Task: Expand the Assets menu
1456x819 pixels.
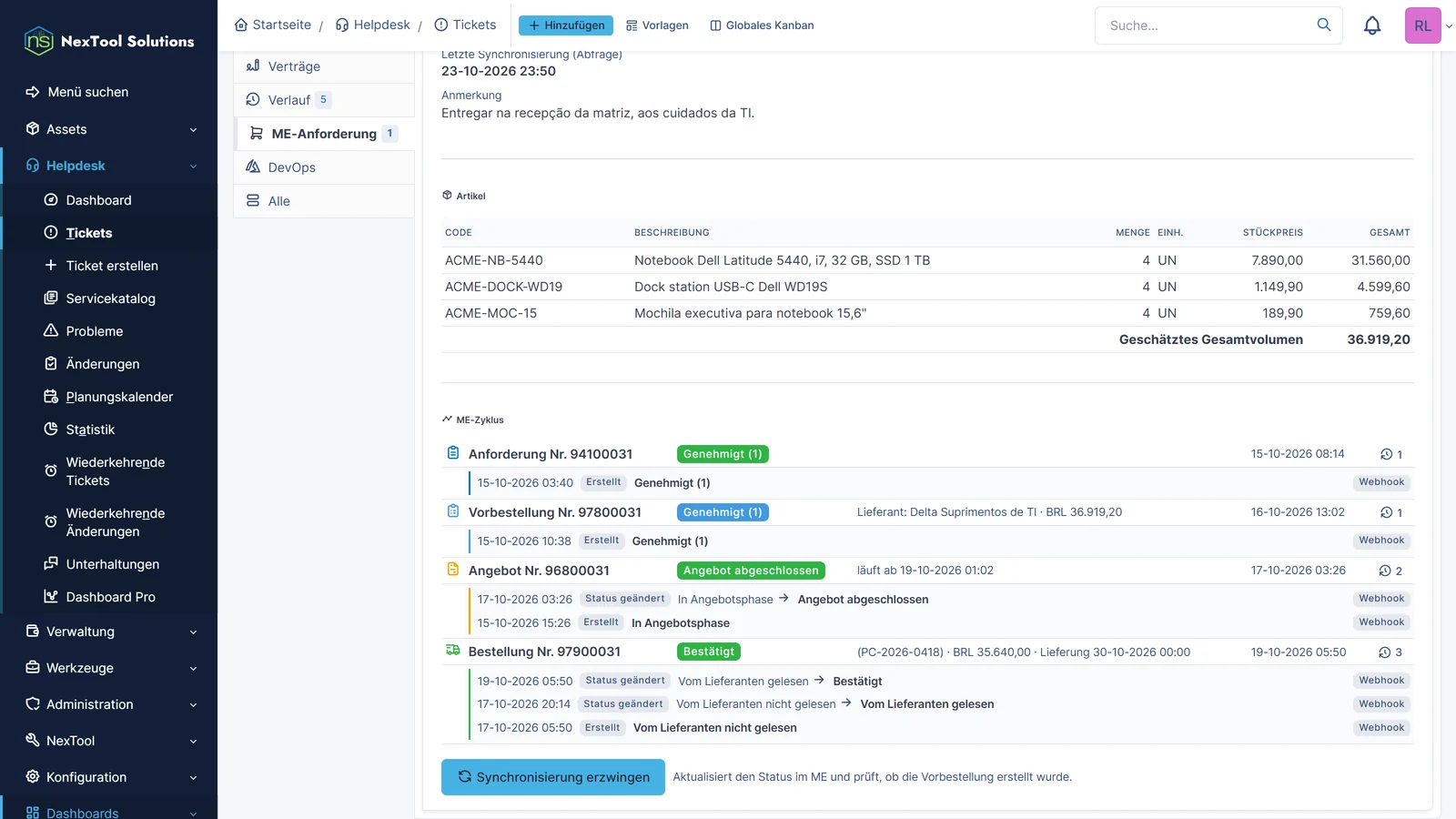Action: click(x=109, y=129)
